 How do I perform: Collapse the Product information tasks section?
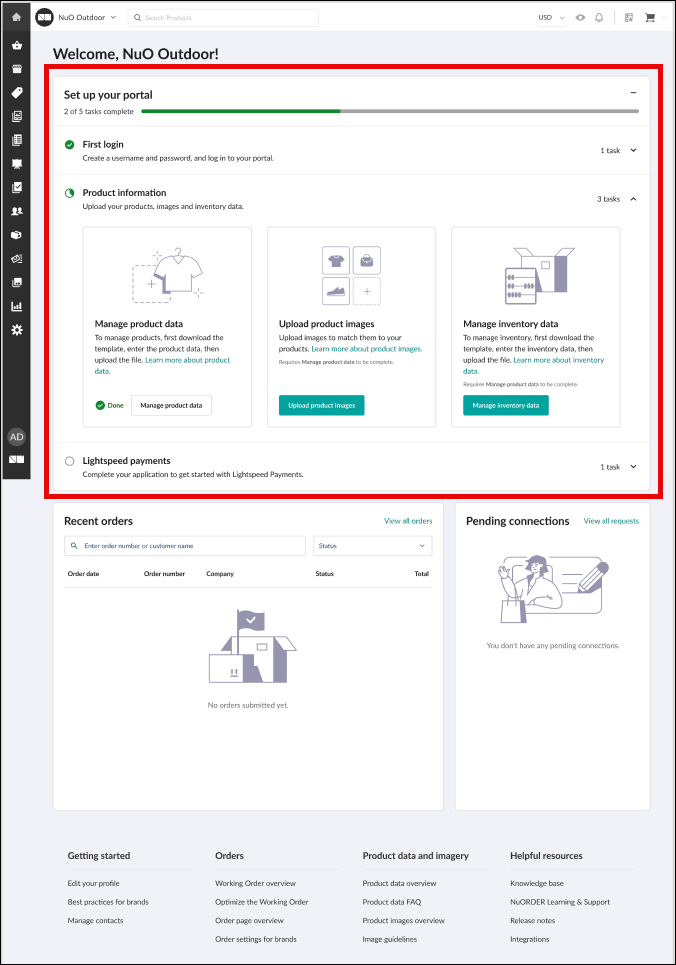point(633,199)
